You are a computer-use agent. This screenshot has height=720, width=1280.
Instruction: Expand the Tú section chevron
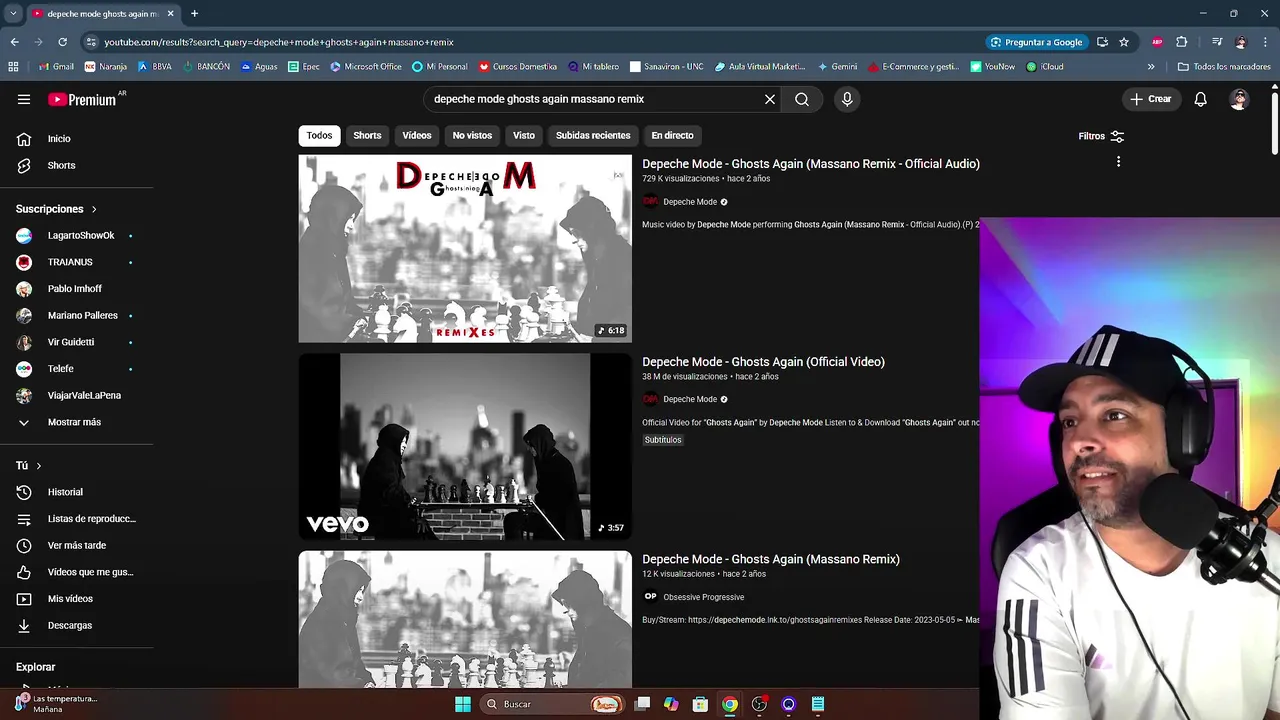(x=39, y=466)
